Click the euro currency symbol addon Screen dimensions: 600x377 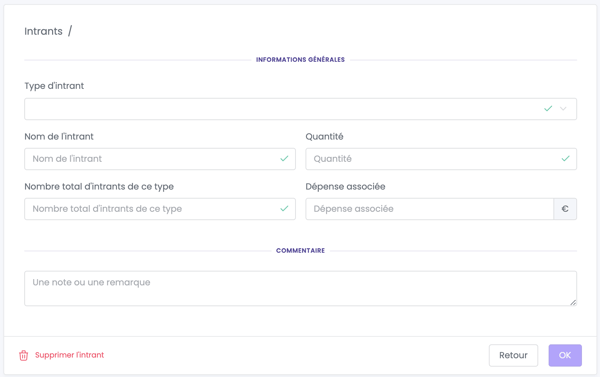click(x=565, y=209)
